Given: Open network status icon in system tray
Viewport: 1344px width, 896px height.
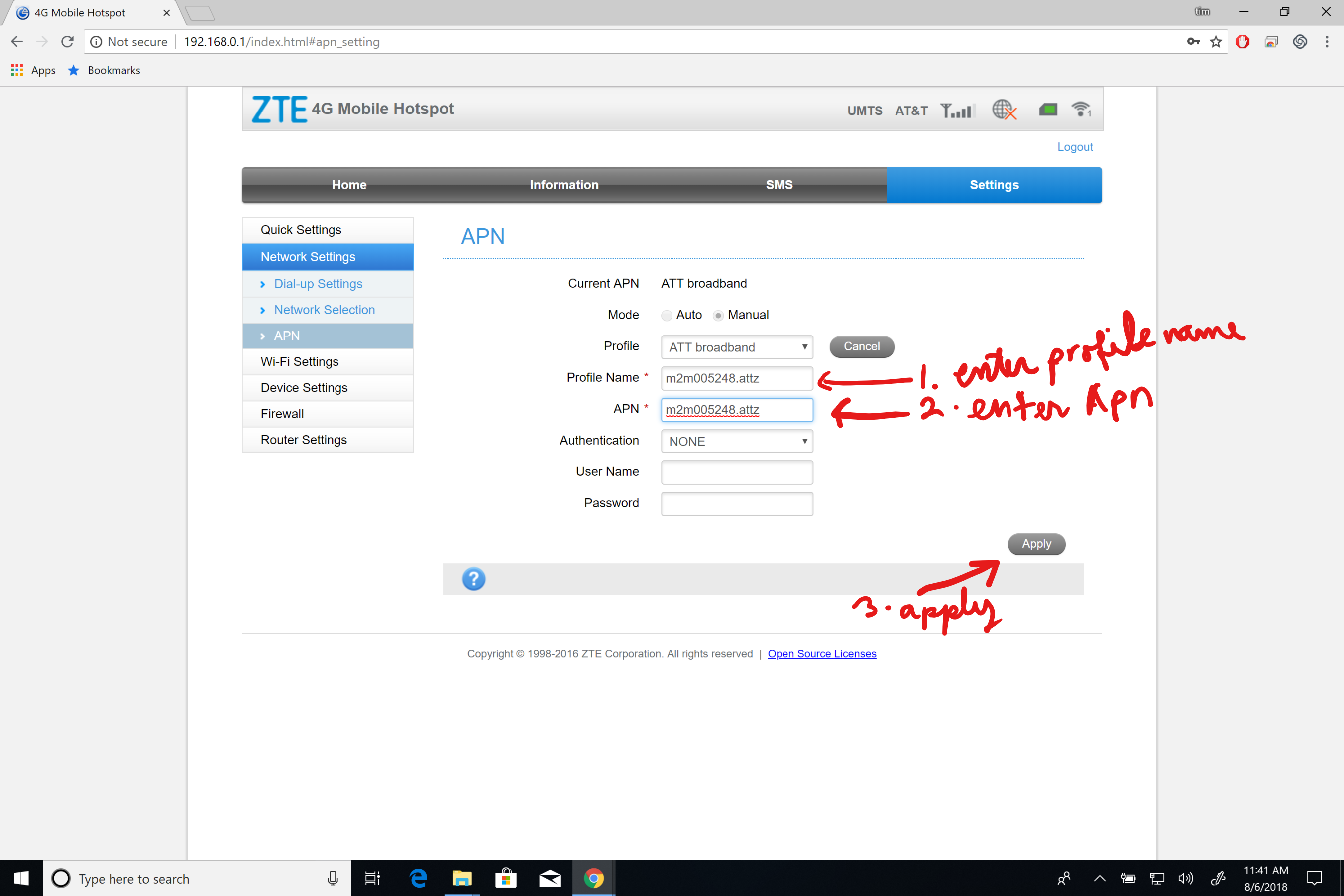Looking at the screenshot, I should coord(1157,878).
